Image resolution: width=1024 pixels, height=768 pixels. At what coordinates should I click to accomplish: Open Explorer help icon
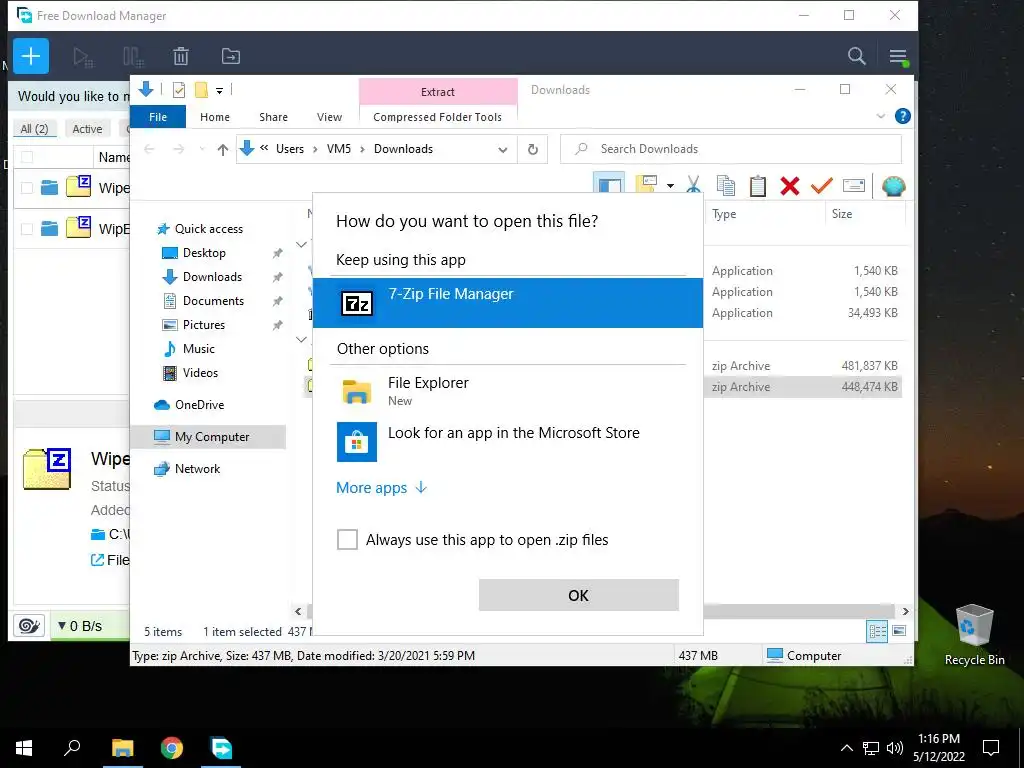902,116
